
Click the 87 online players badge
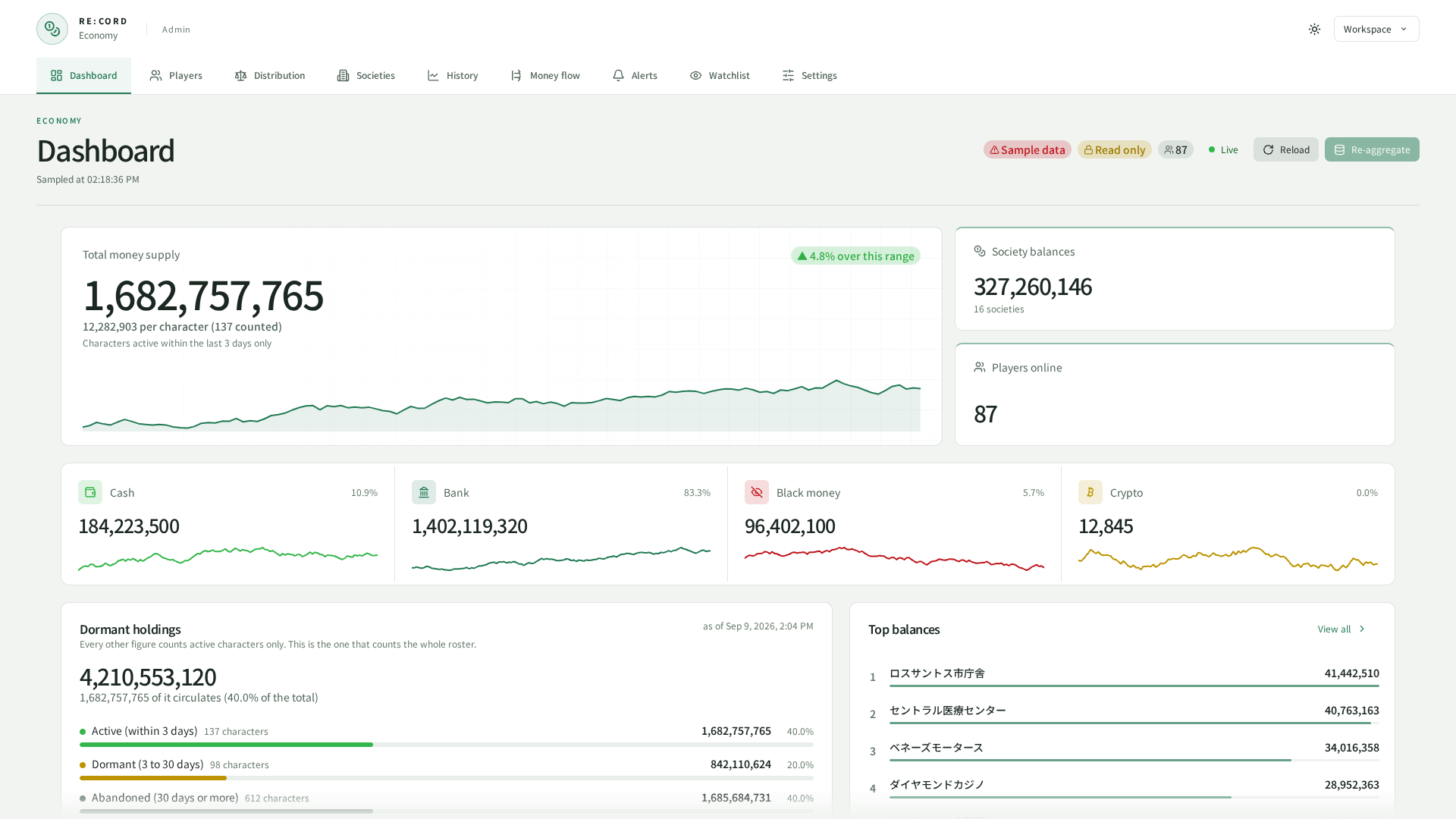point(1175,149)
